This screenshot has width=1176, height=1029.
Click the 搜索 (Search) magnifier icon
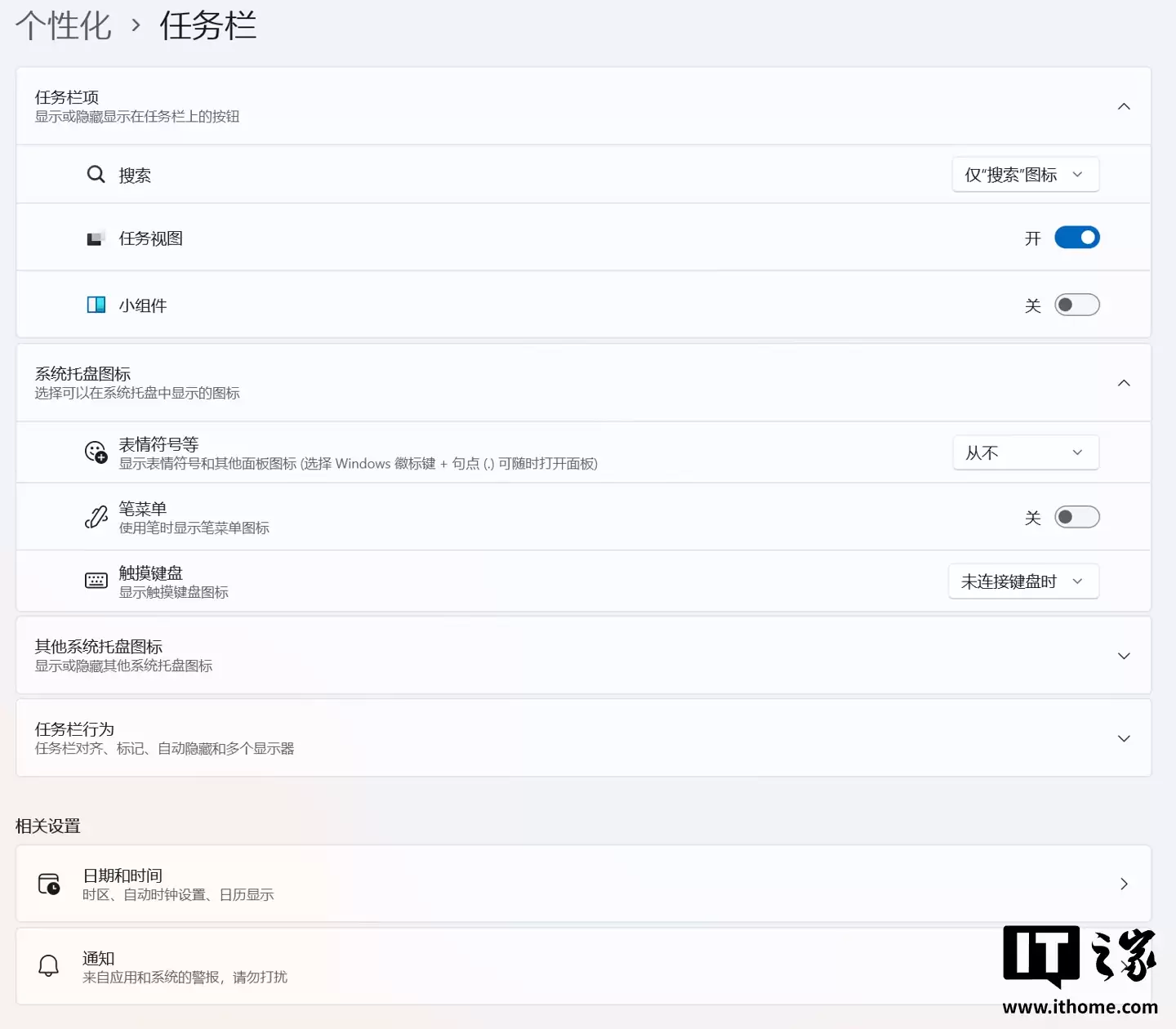click(x=96, y=174)
